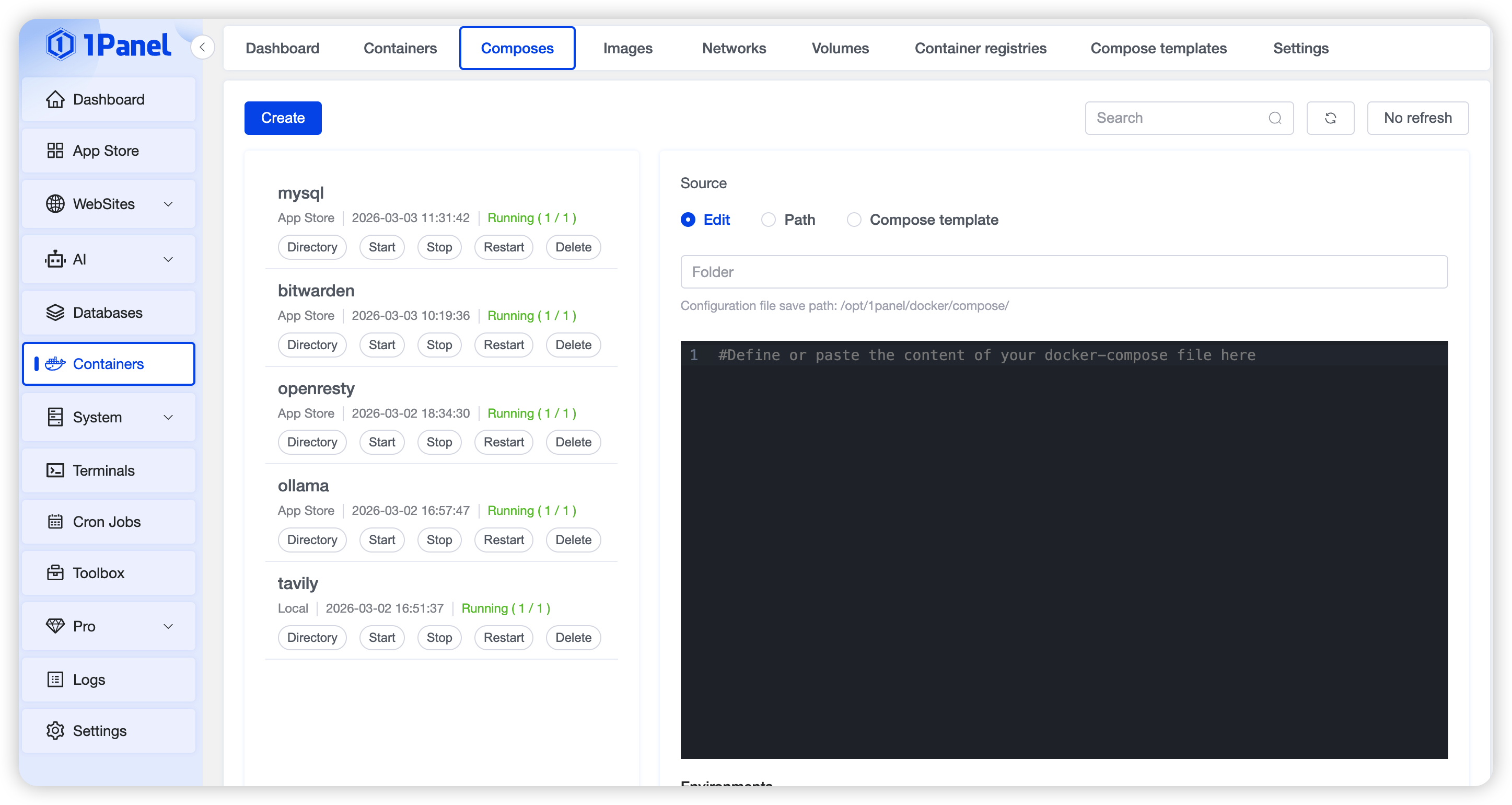Click the 1Panel logo icon

click(61, 44)
